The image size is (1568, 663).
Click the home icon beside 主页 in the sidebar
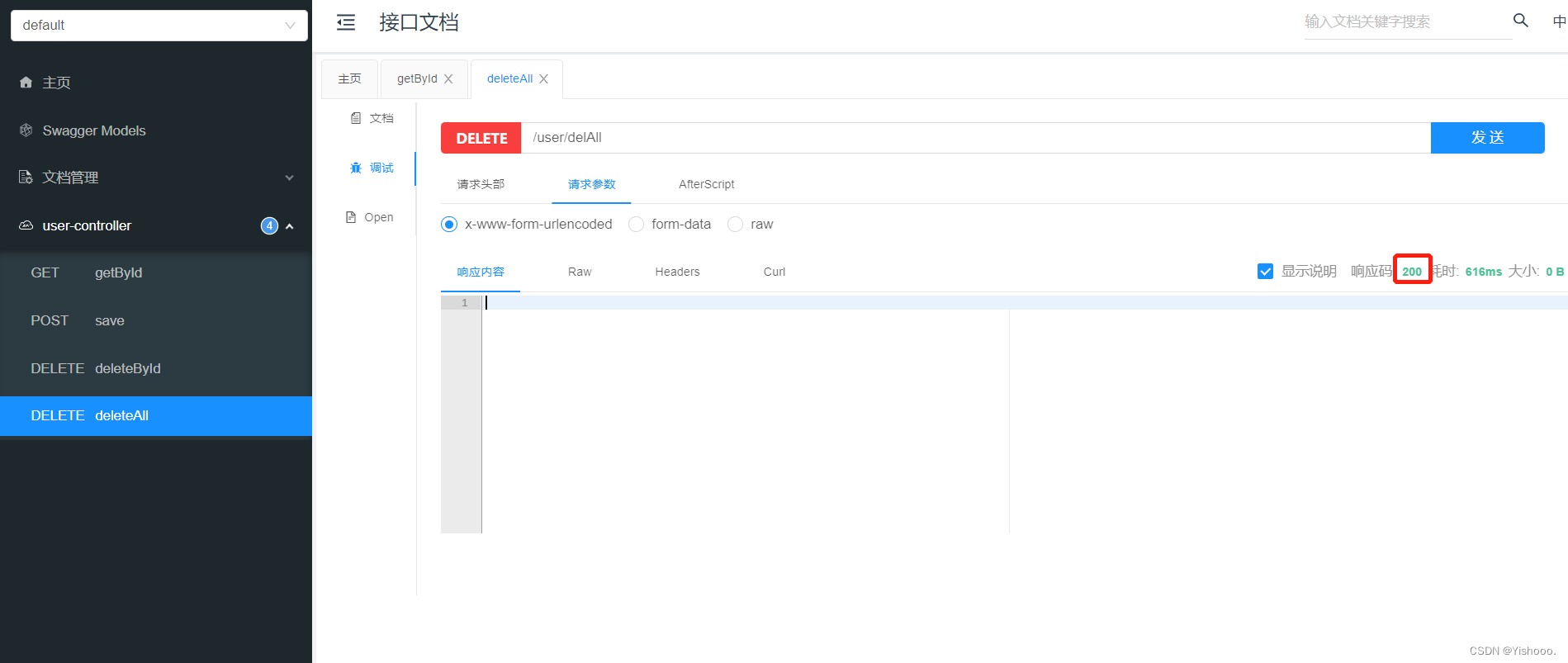(x=26, y=83)
